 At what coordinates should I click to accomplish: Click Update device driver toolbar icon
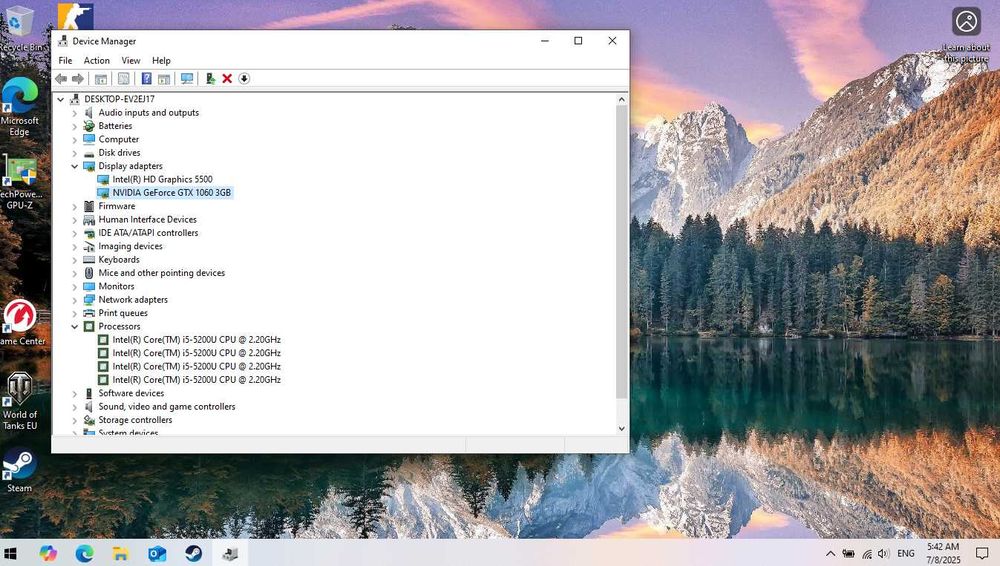[x=210, y=78]
